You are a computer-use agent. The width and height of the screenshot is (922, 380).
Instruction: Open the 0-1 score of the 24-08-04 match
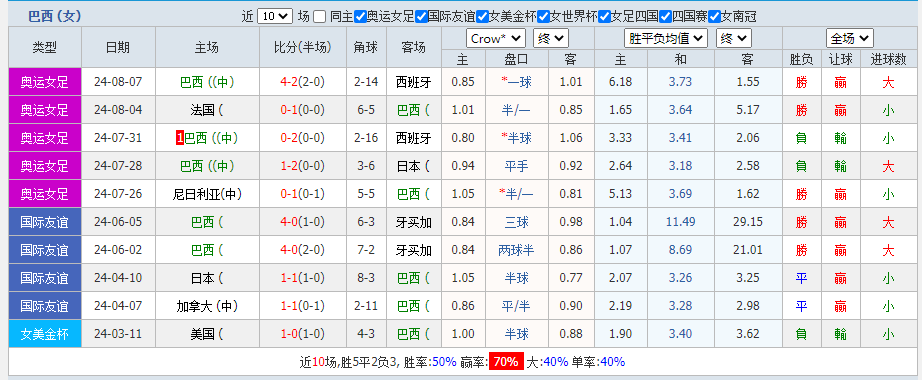click(289, 109)
